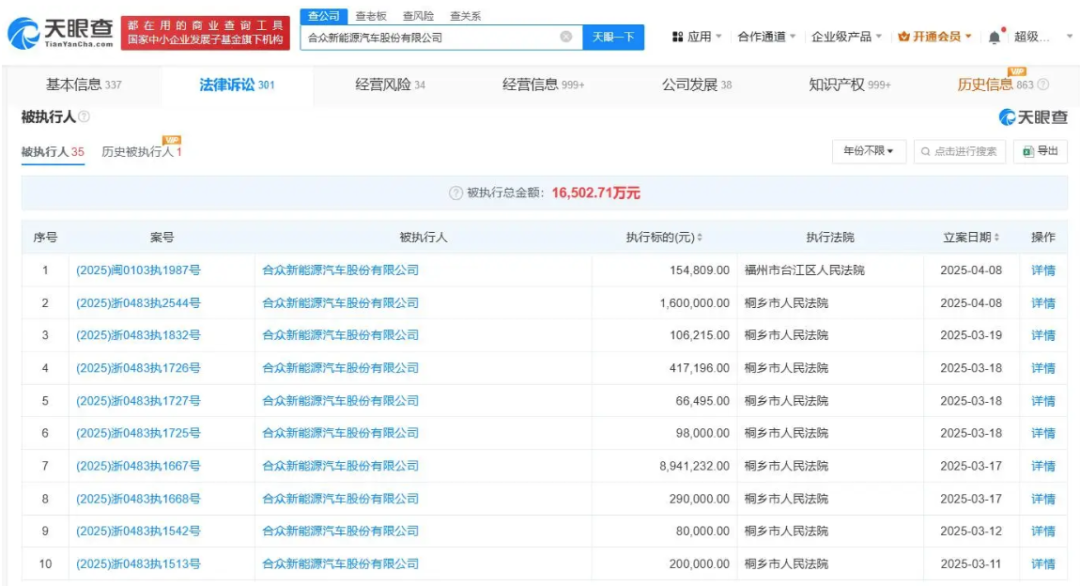This screenshot has height=586, width=1080.
Task: Click the court 福州市台江区人民法院
Action: point(804,270)
